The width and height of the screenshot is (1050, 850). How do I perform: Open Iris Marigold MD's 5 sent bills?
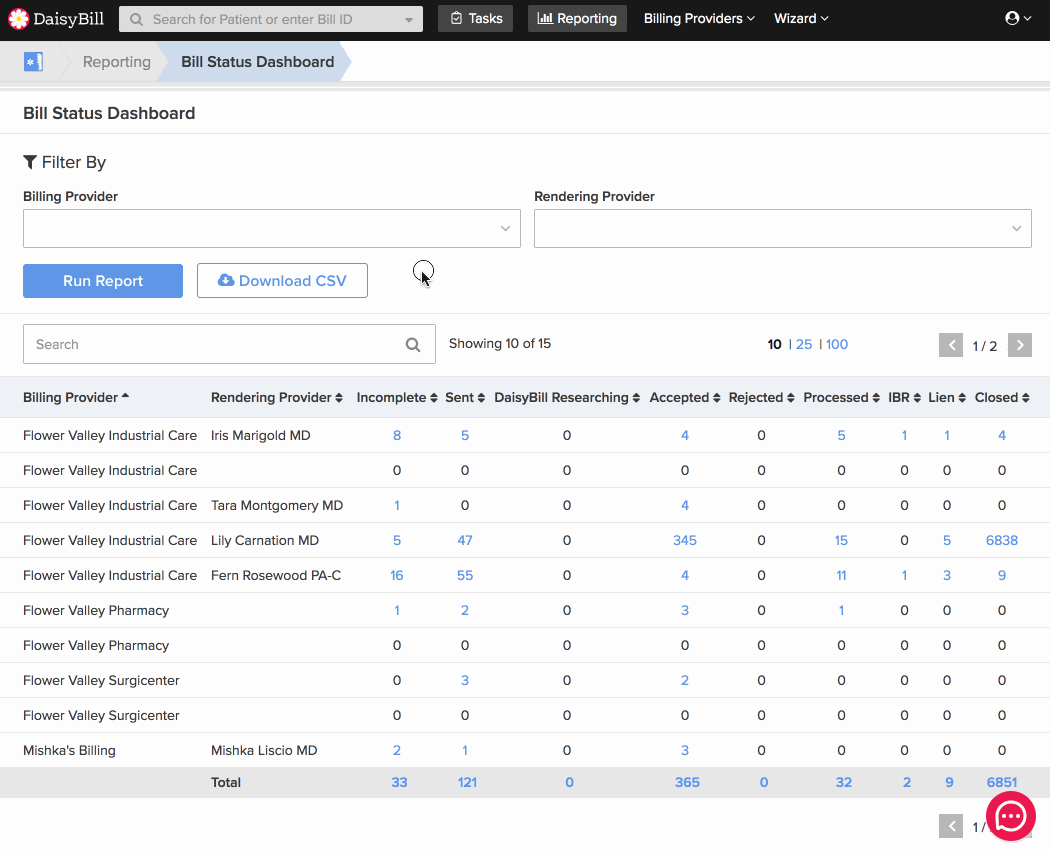[465, 435]
